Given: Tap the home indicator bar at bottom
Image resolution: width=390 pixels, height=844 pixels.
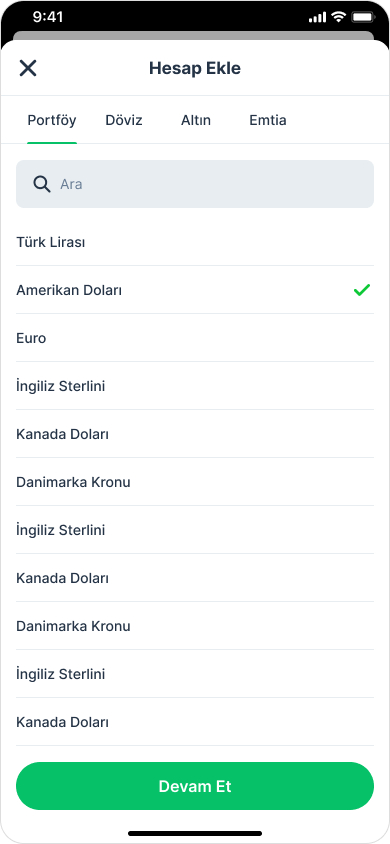Looking at the screenshot, I should coord(195,833).
